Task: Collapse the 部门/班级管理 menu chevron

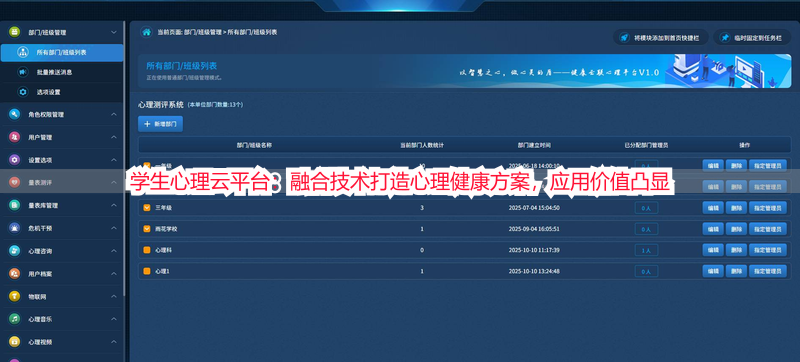Action: pos(114,32)
